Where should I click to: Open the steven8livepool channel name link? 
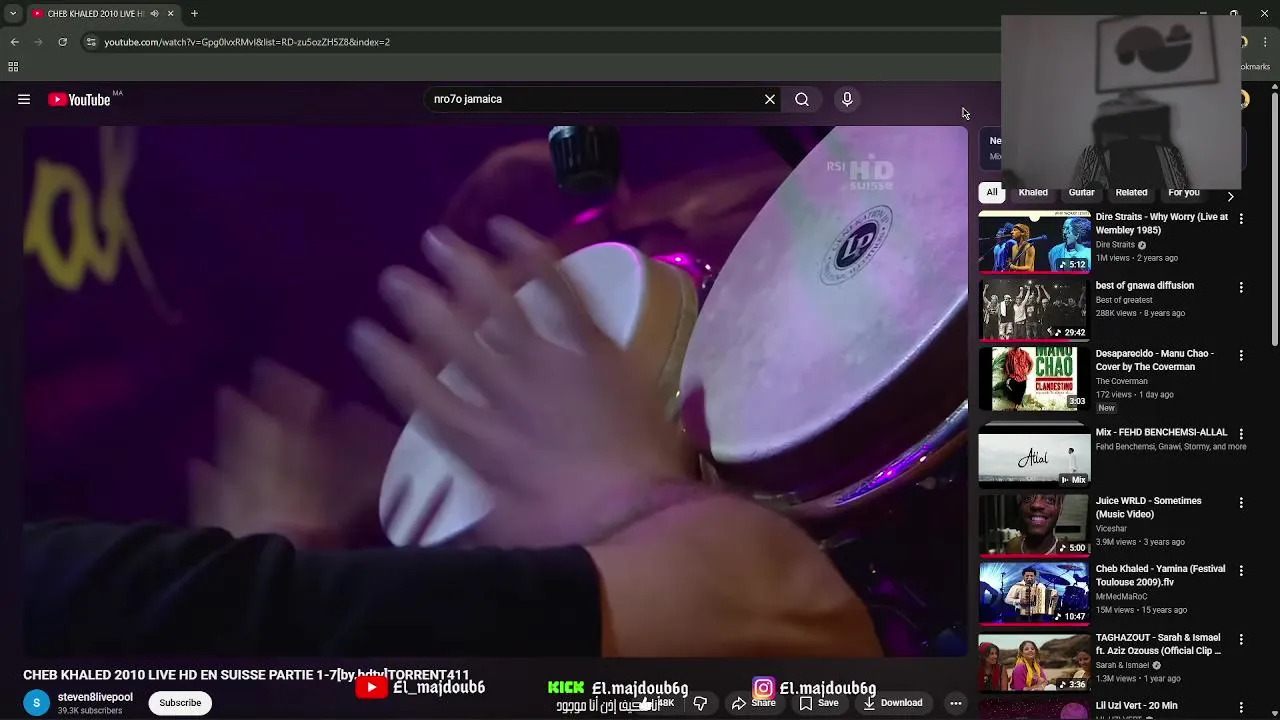(x=95, y=697)
